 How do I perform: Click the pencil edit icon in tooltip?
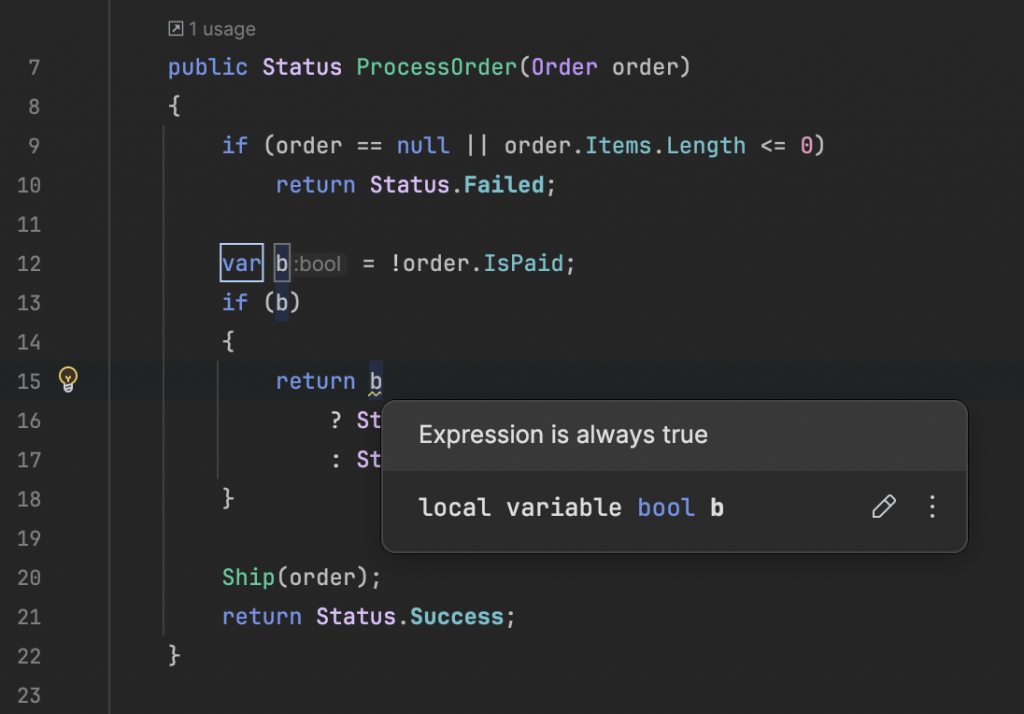884,506
